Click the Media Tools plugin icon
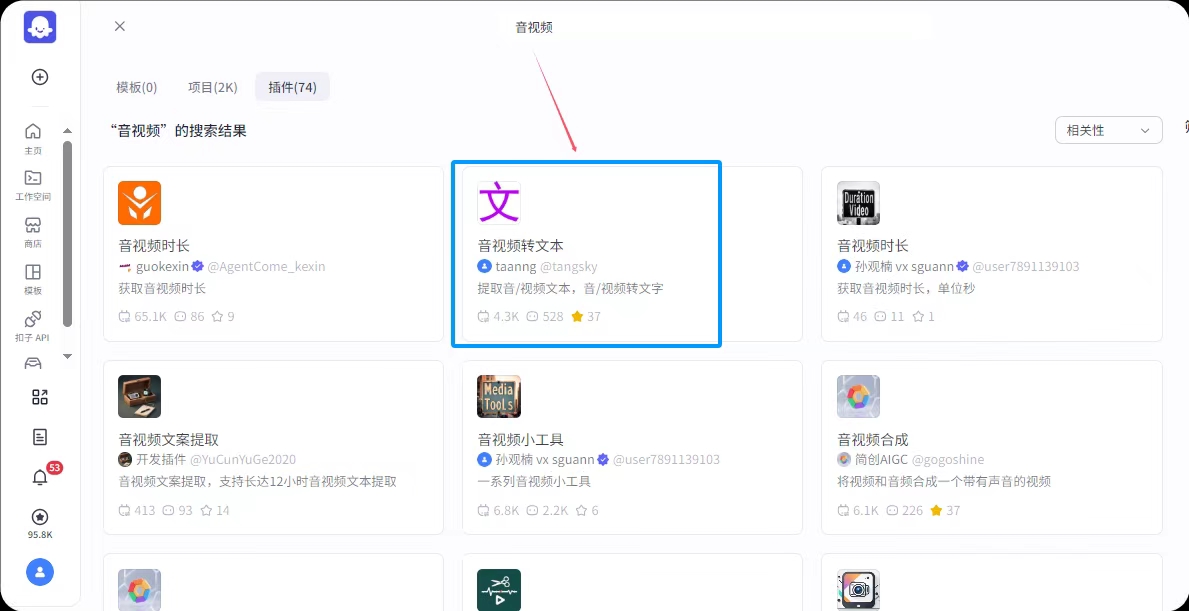 (x=499, y=396)
